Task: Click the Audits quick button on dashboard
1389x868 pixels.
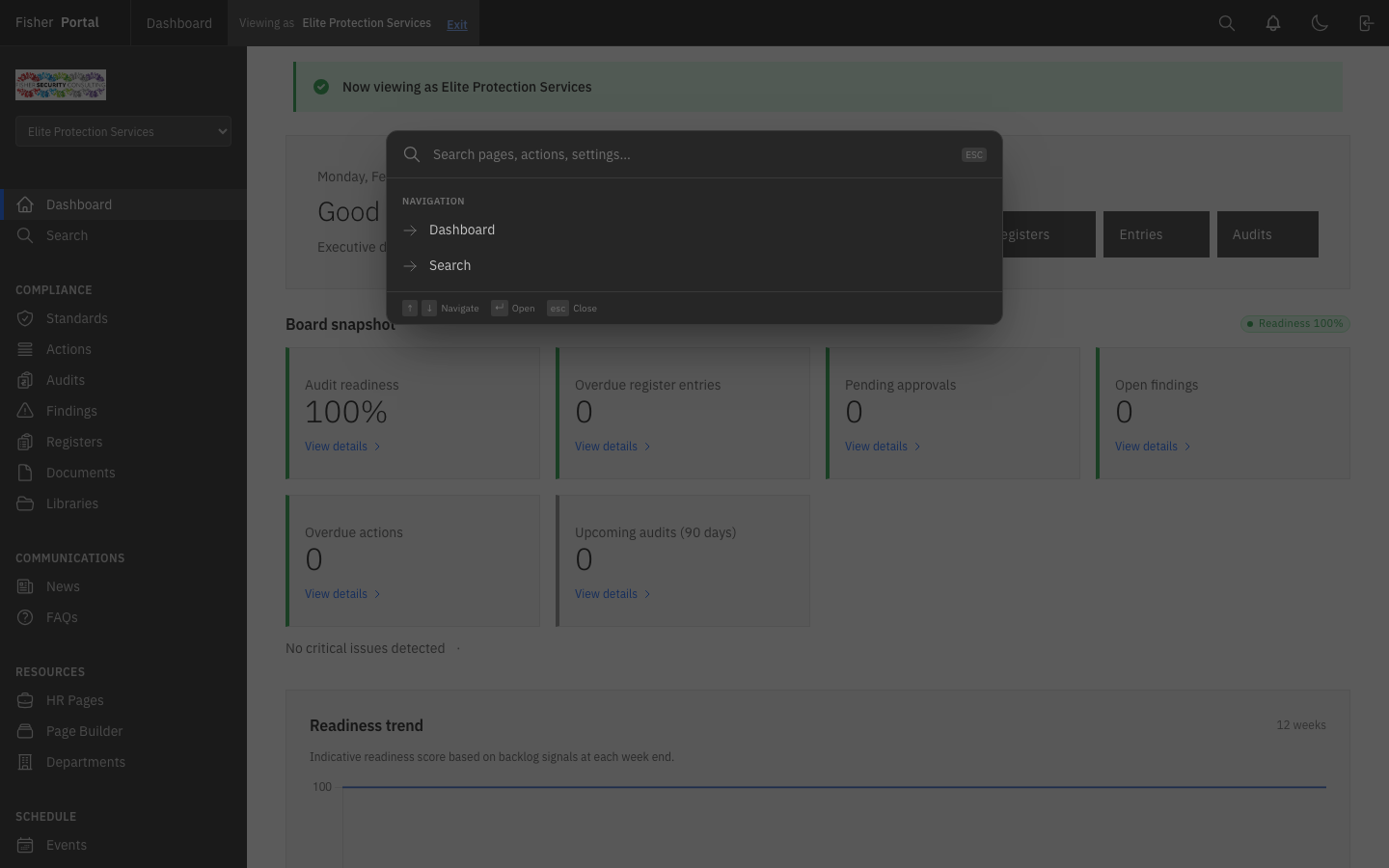Action: point(1267,234)
